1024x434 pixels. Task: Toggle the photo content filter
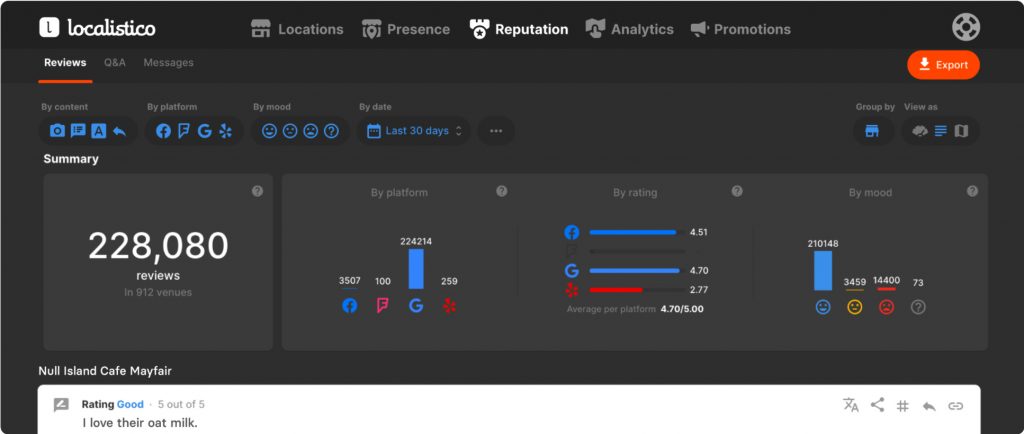57,131
